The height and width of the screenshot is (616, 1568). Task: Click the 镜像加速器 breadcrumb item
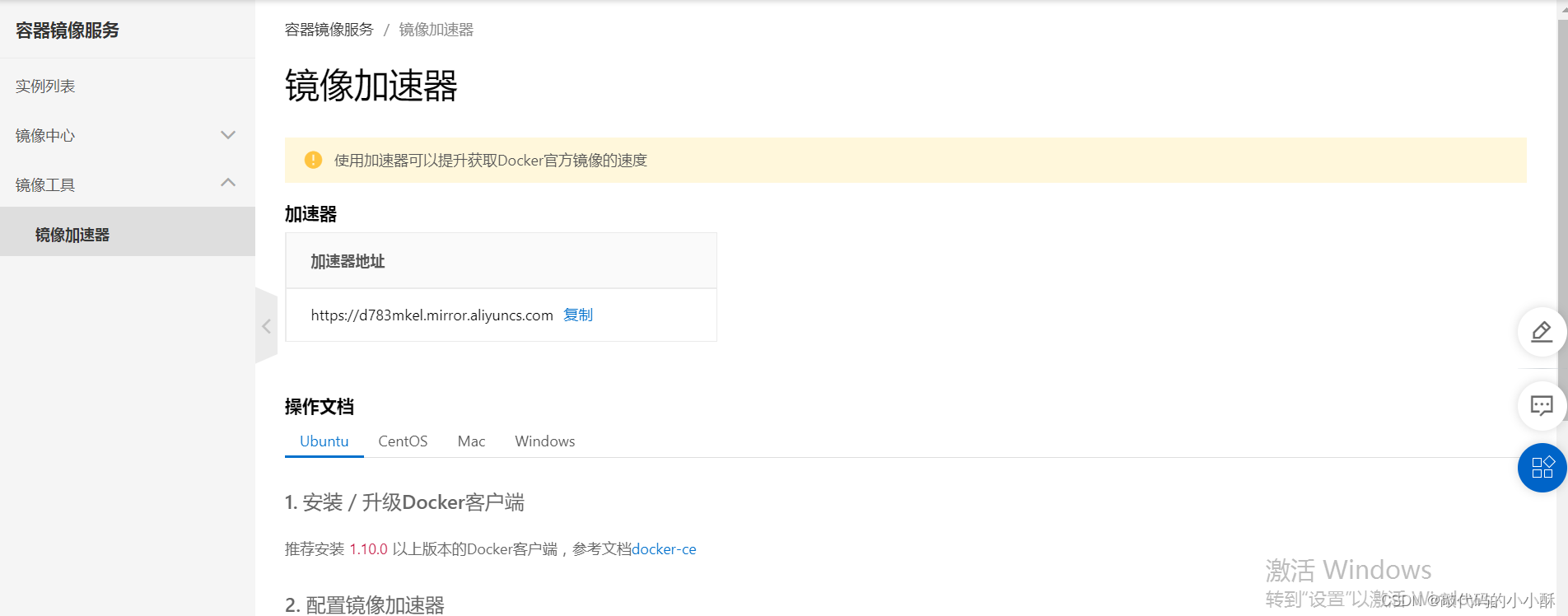click(x=436, y=30)
